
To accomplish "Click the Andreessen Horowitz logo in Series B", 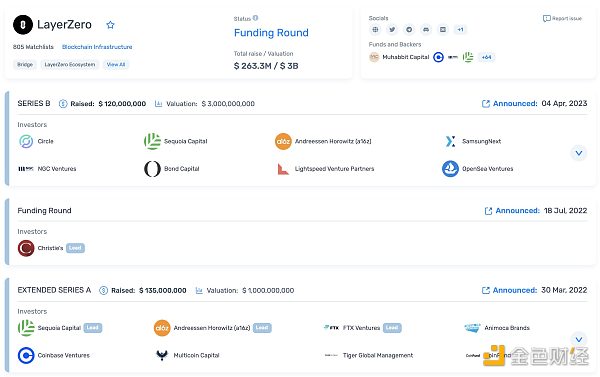I will pos(283,141).
